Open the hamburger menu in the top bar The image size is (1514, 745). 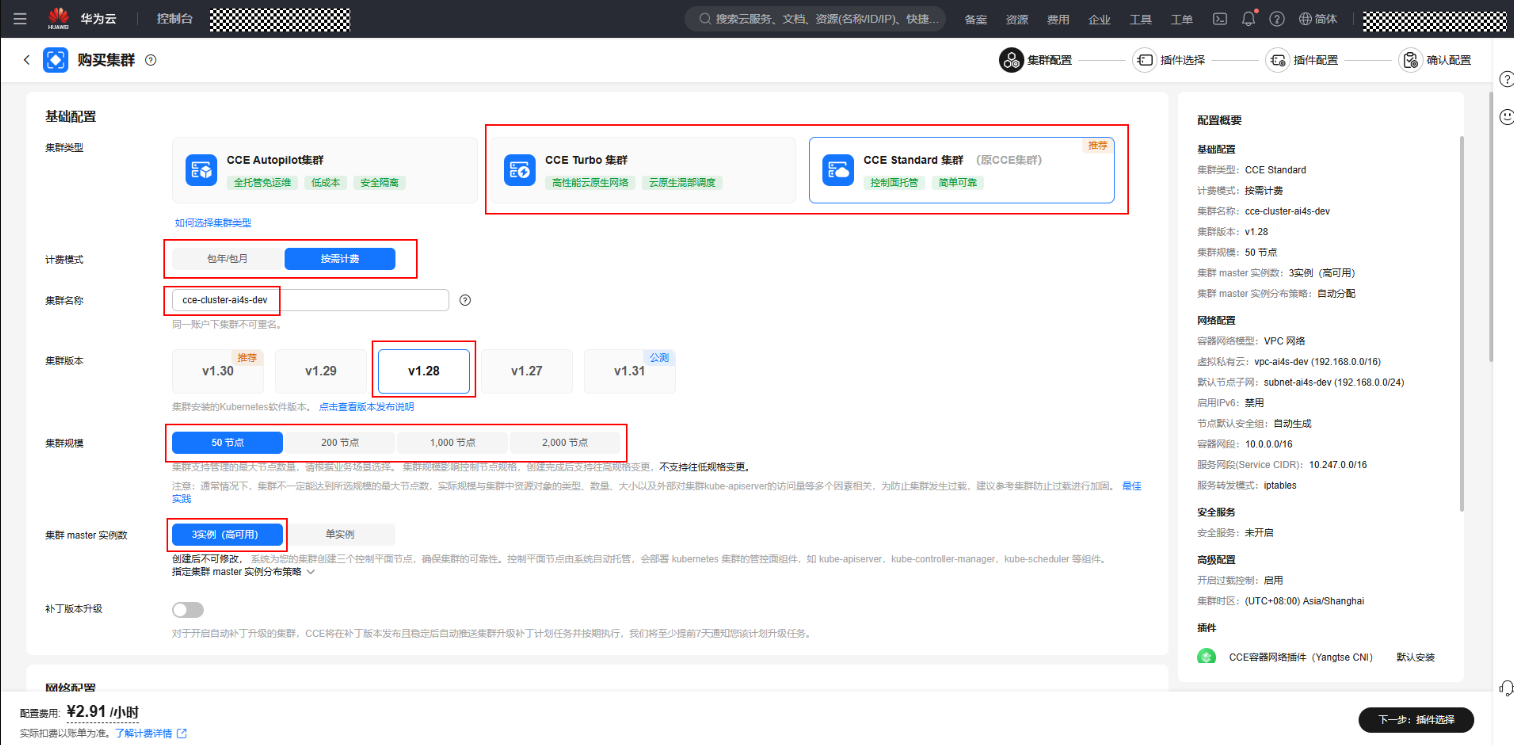20,19
